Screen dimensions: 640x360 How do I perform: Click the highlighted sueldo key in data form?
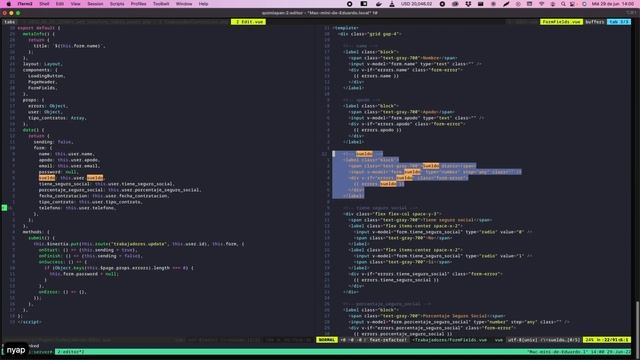[47, 178]
